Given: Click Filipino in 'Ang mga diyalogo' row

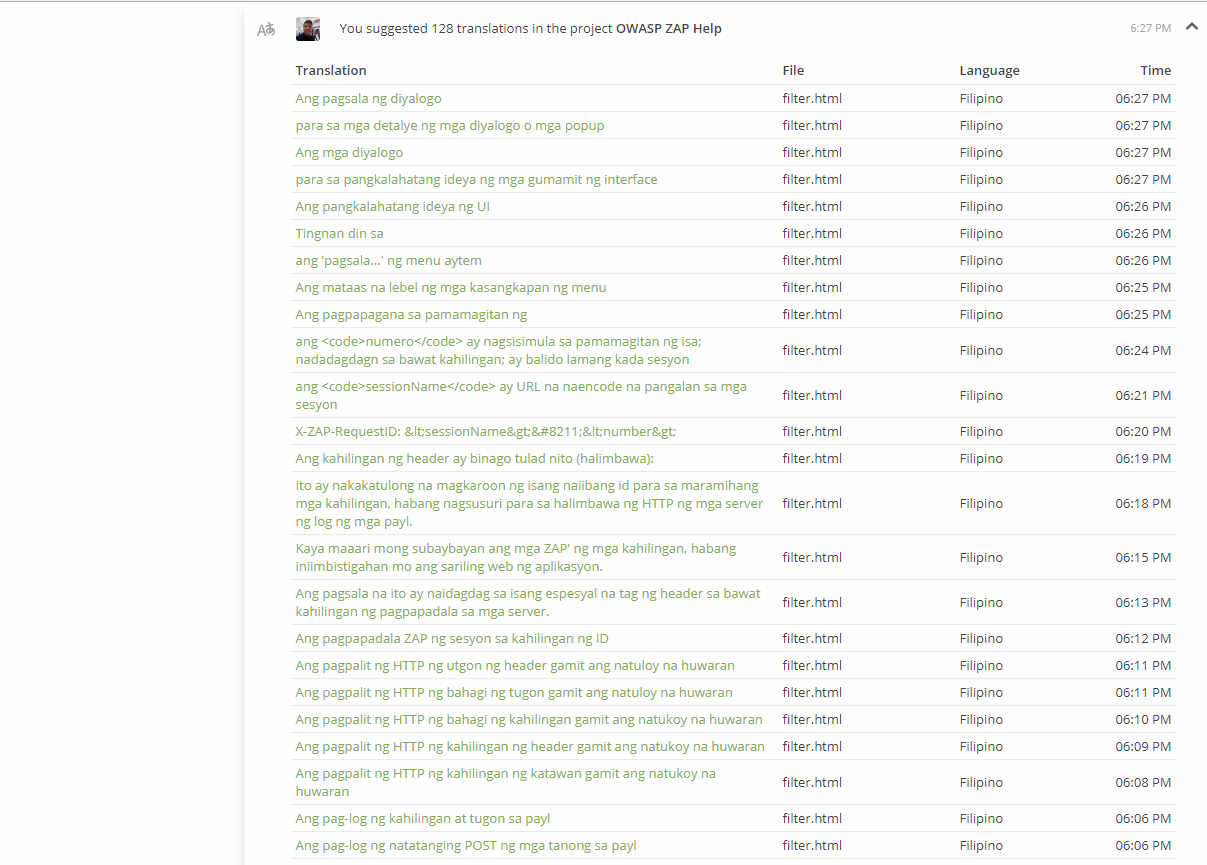Looking at the screenshot, I should coord(981,152).
